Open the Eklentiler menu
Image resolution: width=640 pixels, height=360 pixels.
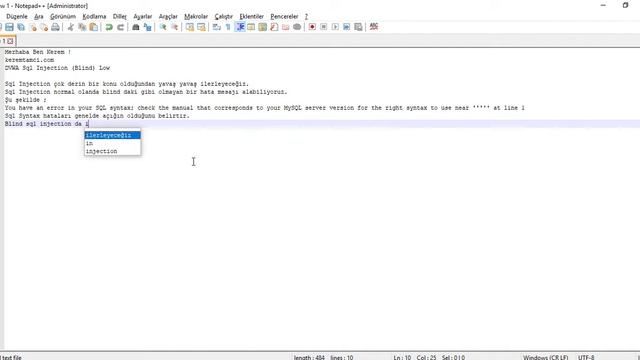pos(251,16)
